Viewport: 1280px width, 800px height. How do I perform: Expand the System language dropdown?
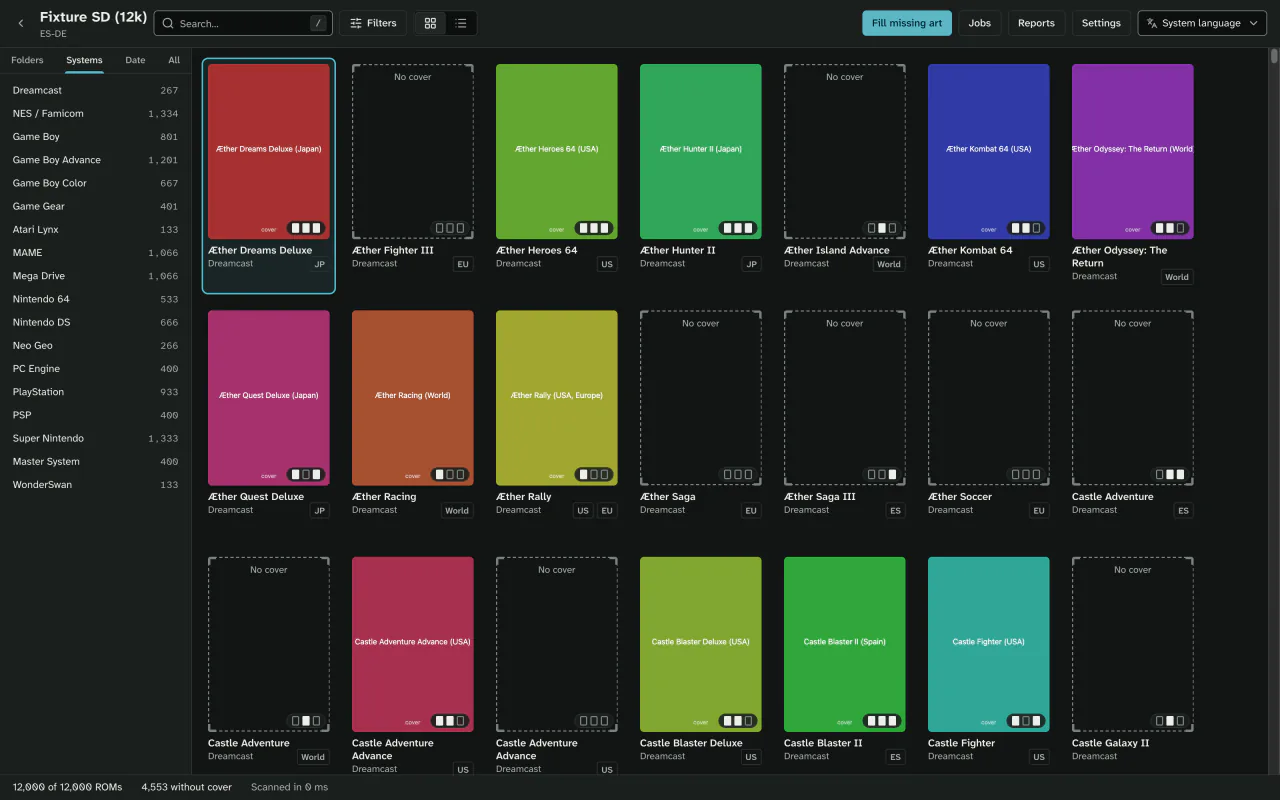coord(1202,23)
